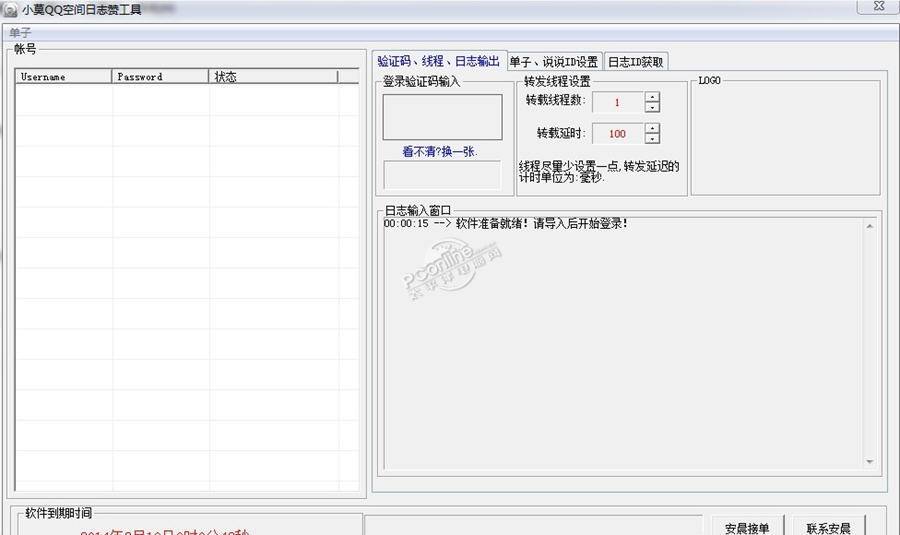Switch to 单子、说说ID设置 tab
This screenshot has height=535, width=900.
(554, 62)
